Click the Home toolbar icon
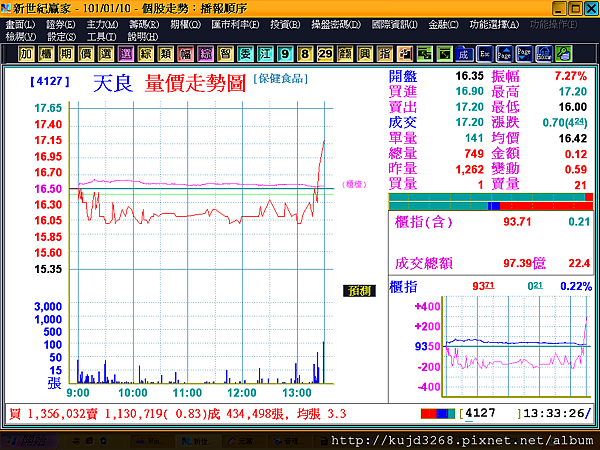This screenshot has width=600, height=450. (x=544, y=54)
